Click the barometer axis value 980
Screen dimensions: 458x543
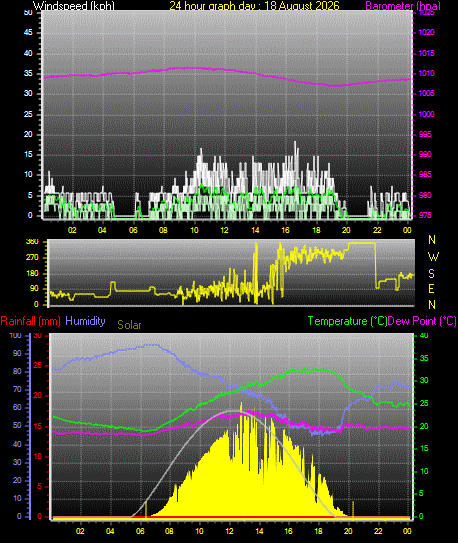click(425, 195)
